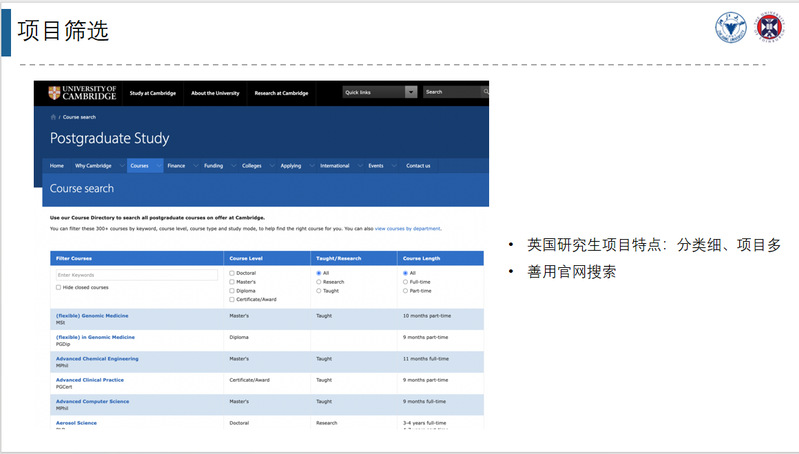Expand the Why Cambridge submenu chevron
Image resolution: width=799 pixels, height=454 pixels.
point(122,166)
